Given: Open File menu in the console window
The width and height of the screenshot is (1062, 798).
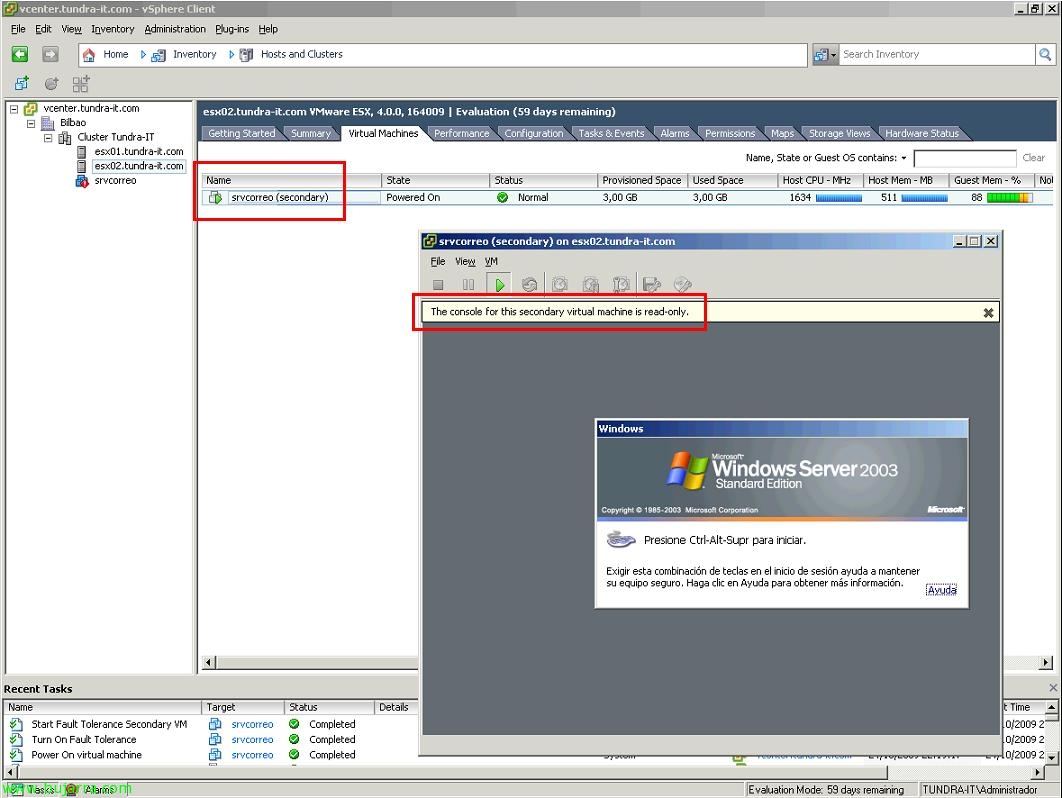Looking at the screenshot, I should click(438, 261).
